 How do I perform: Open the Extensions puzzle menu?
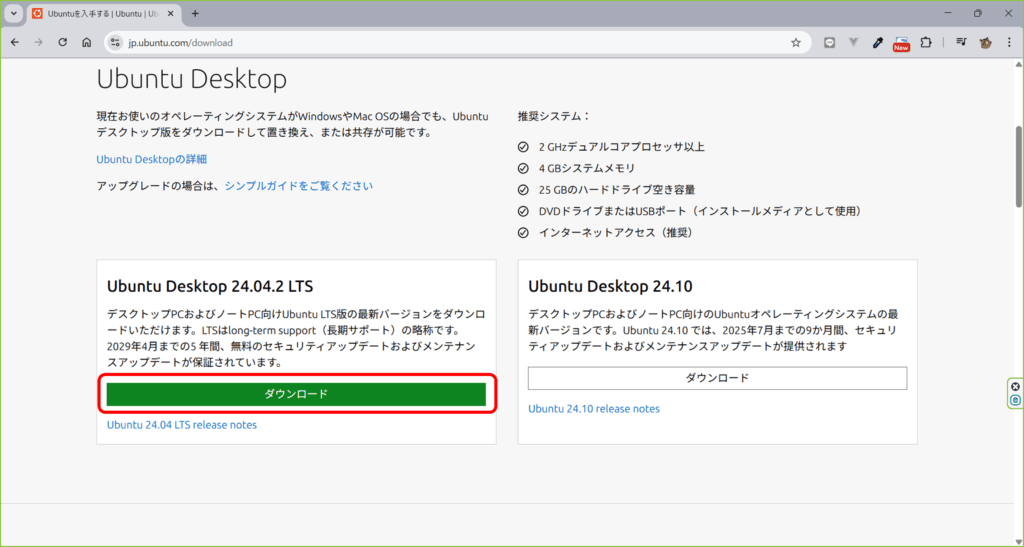(926, 42)
